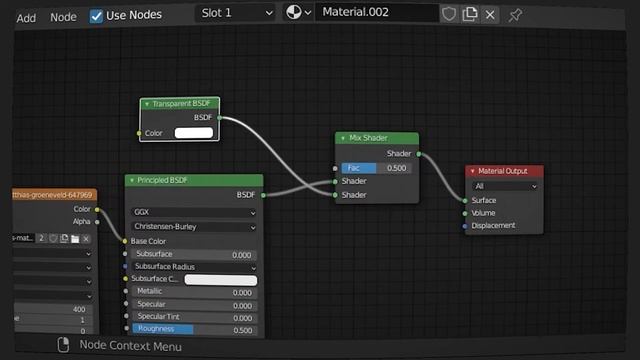The width and height of the screenshot is (640, 360).
Task: Click the image texture Alpha output socket
Action: (97, 222)
